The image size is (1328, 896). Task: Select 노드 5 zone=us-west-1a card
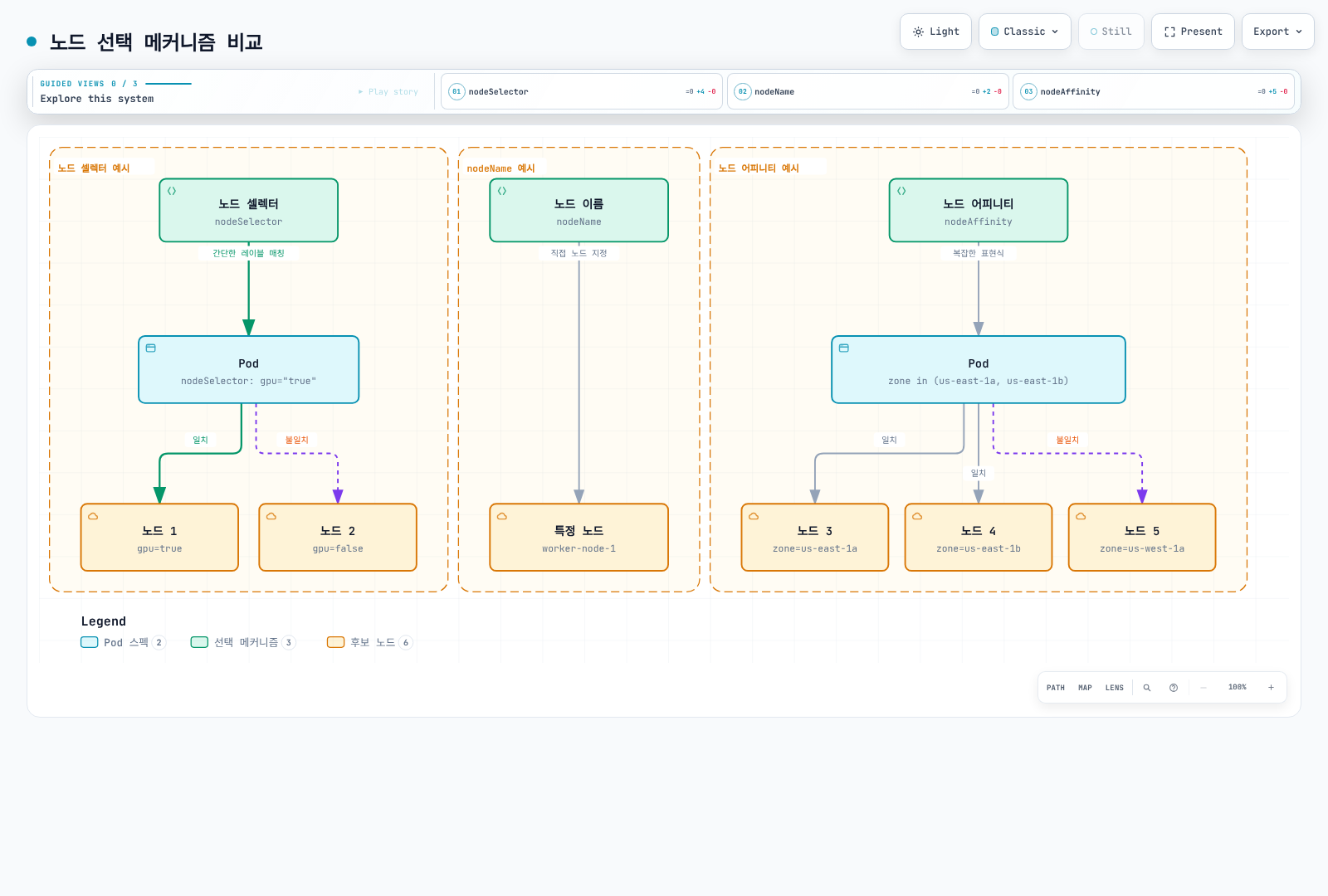click(x=1142, y=538)
